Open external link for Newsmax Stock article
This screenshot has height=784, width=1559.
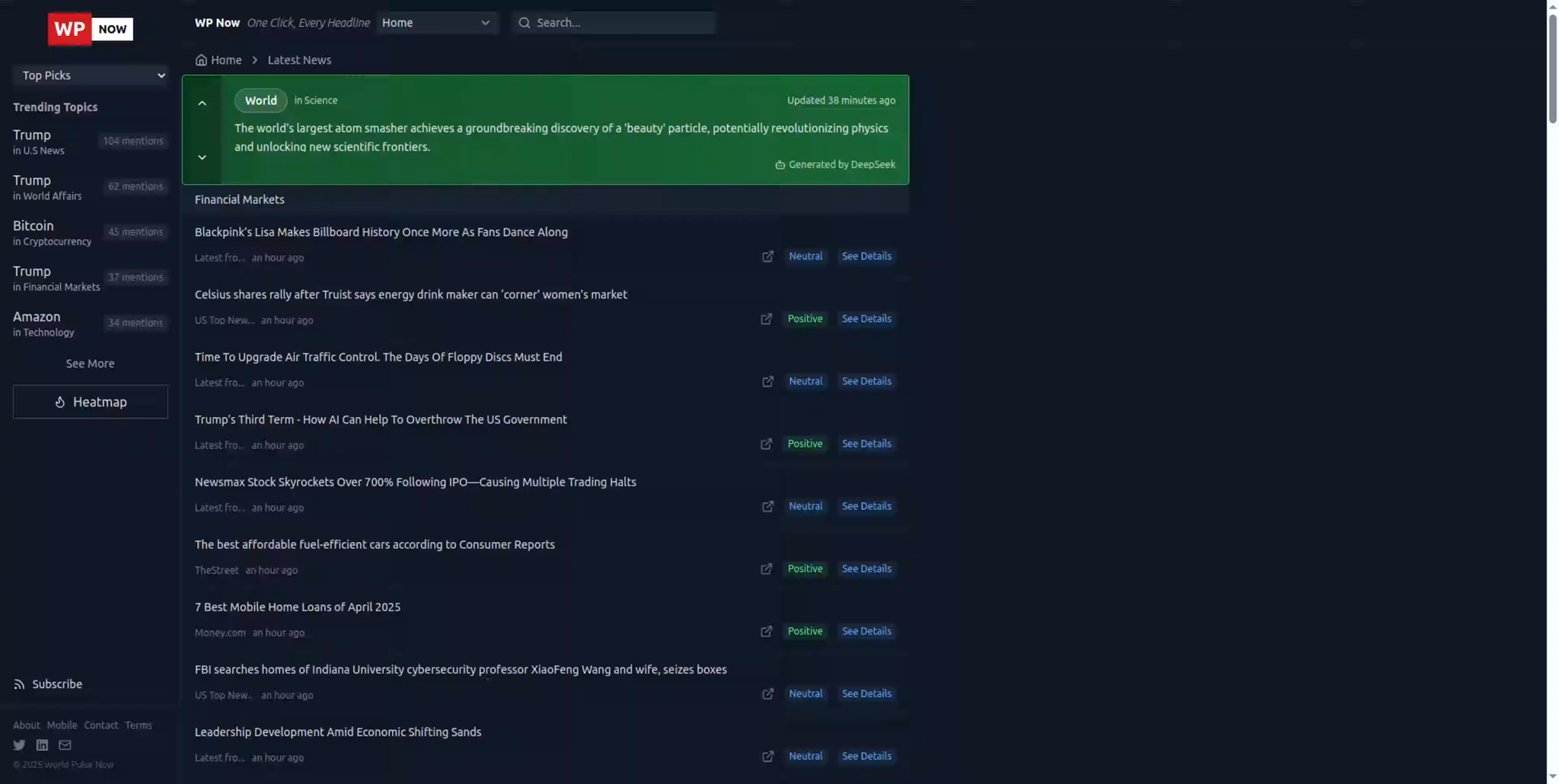(x=767, y=506)
